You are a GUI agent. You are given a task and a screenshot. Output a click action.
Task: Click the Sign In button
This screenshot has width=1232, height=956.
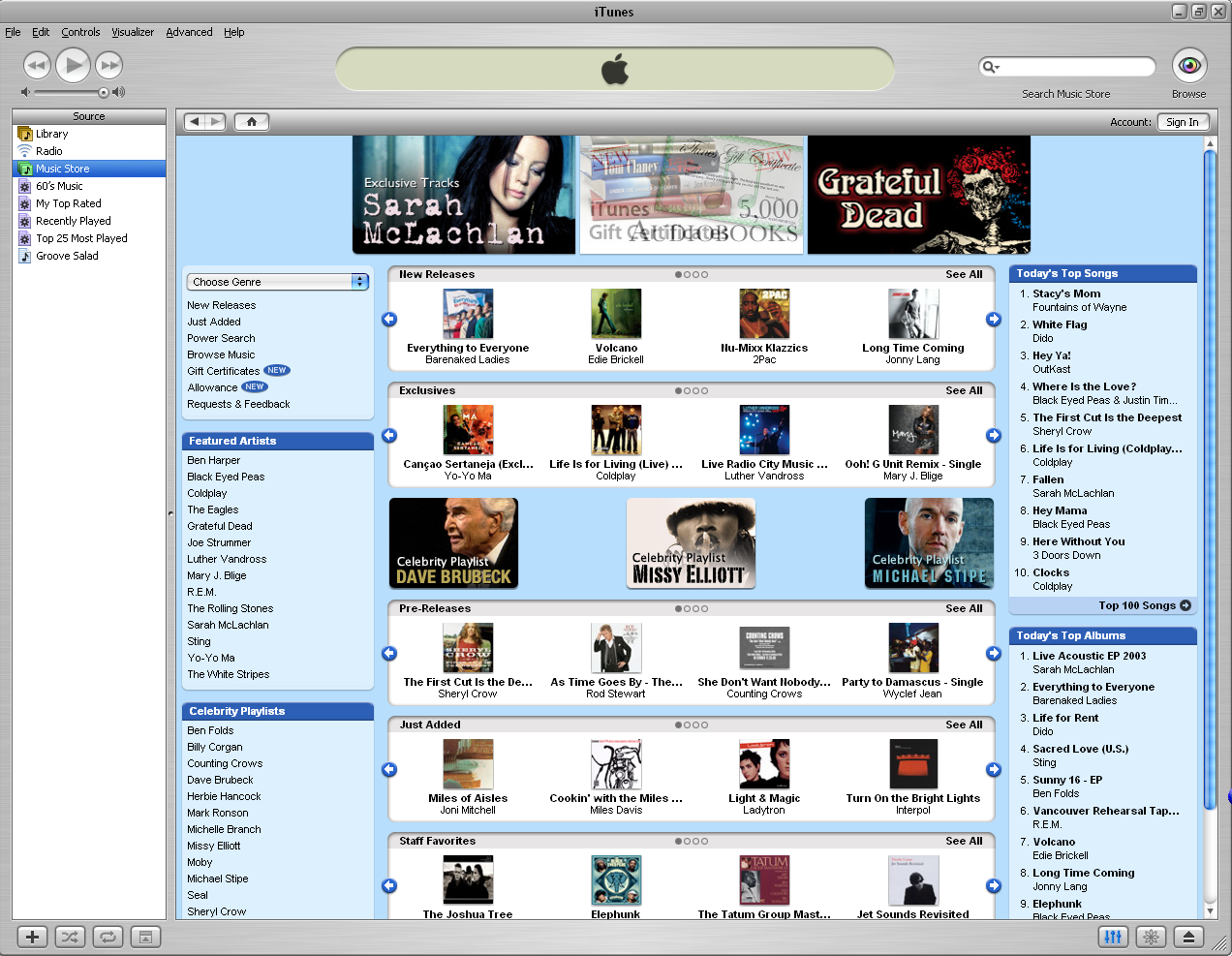tap(1182, 122)
